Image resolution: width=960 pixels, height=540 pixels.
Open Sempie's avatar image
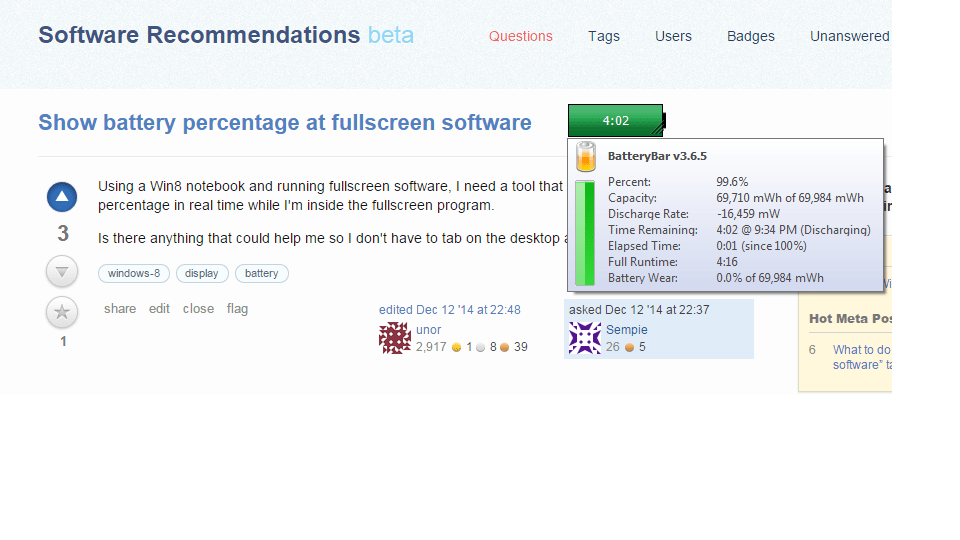tap(585, 338)
